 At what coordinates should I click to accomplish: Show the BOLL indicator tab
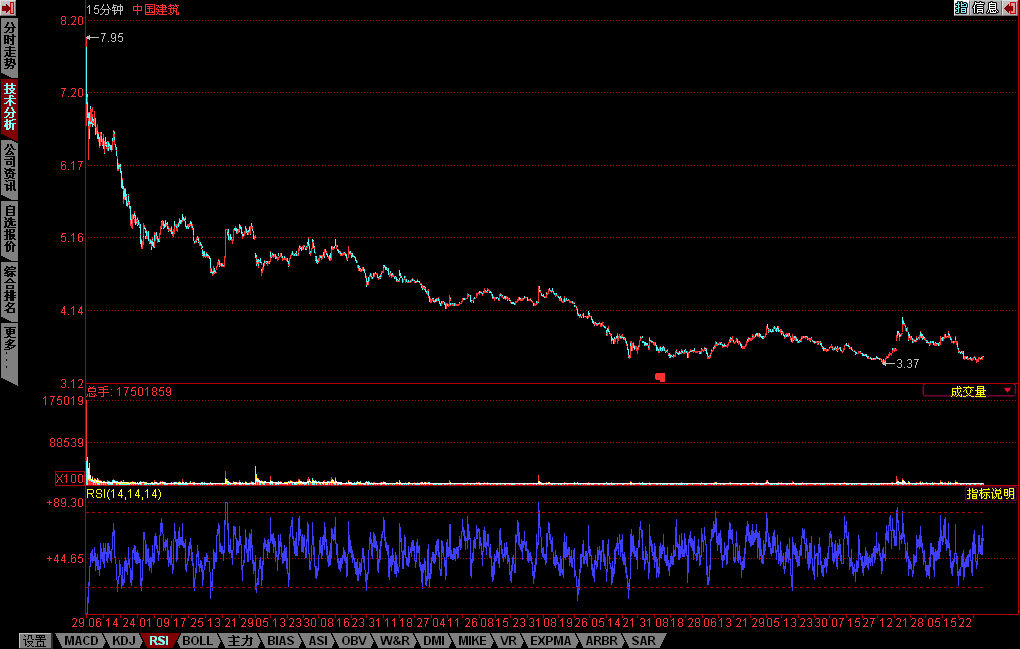point(197,641)
